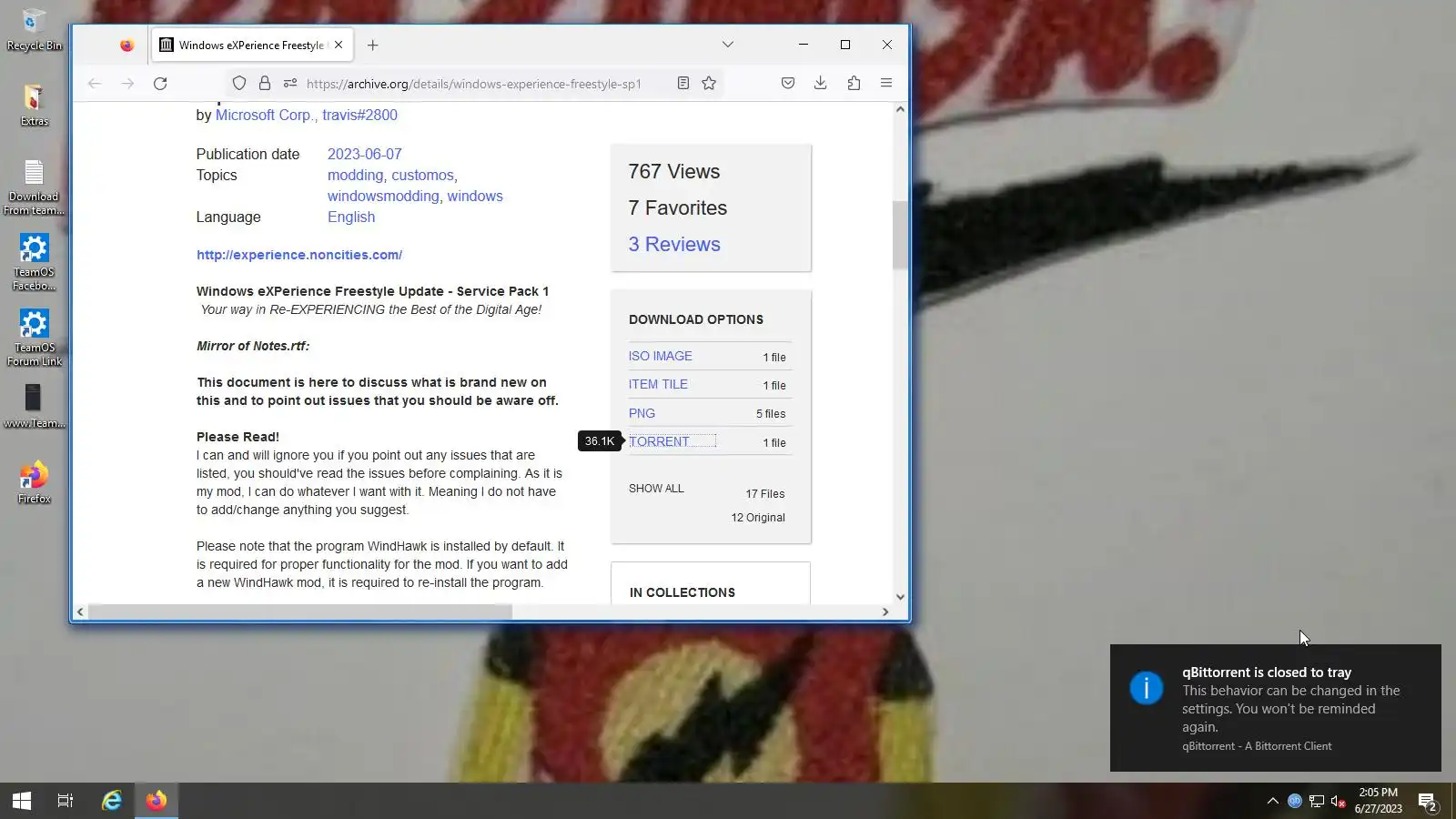
Task: Click the 767 Views statistic
Action: pyautogui.click(x=674, y=172)
